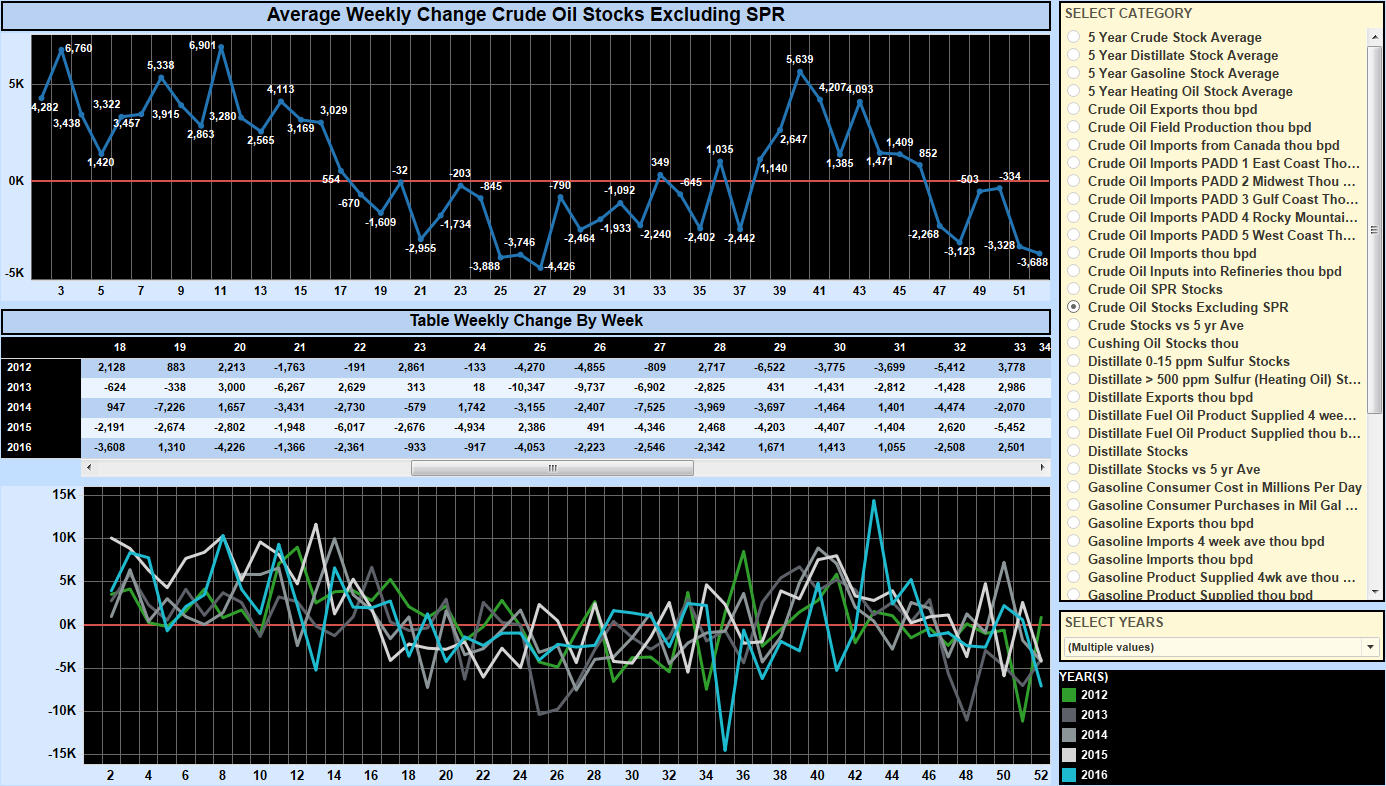This screenshot has height=786, width=1386.
Task: Click Table Weekly Change By Week title
Action: point(526,321)
